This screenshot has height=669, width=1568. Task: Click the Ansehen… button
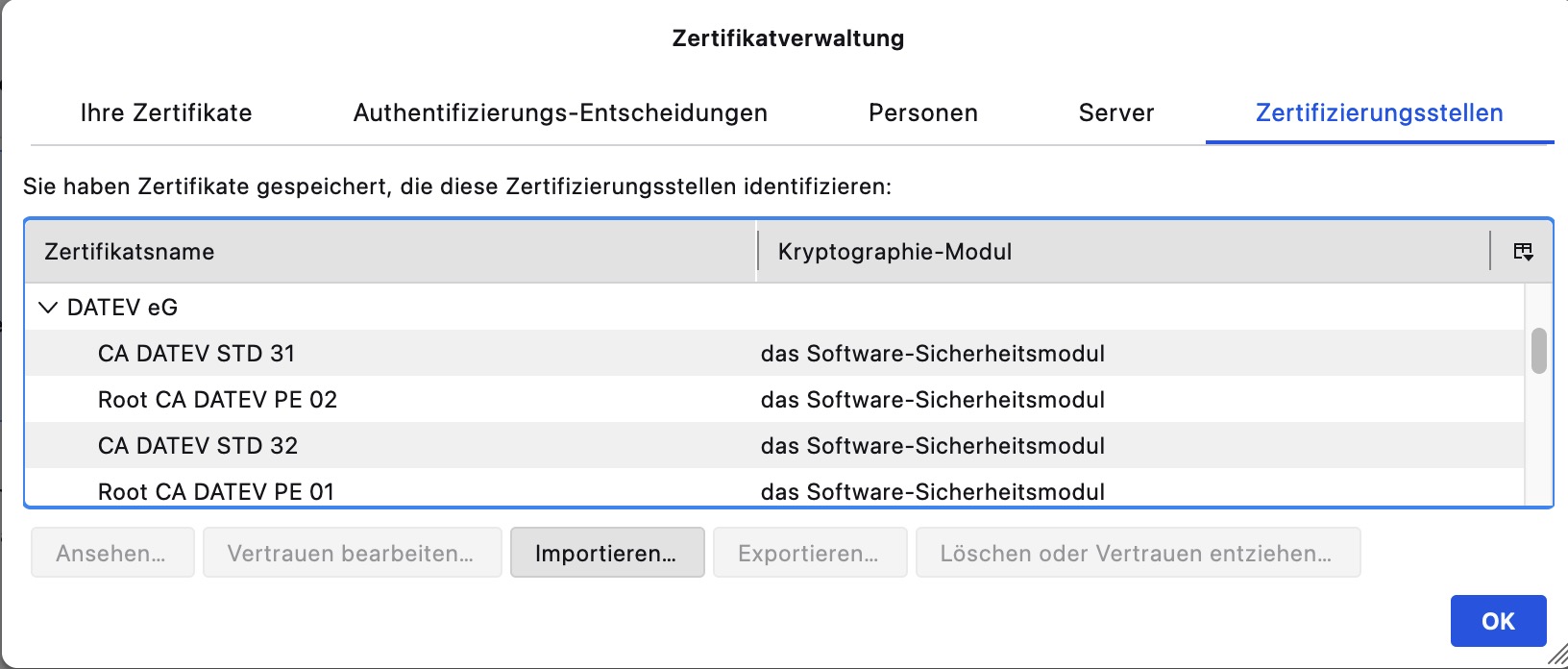coord(111,554)
